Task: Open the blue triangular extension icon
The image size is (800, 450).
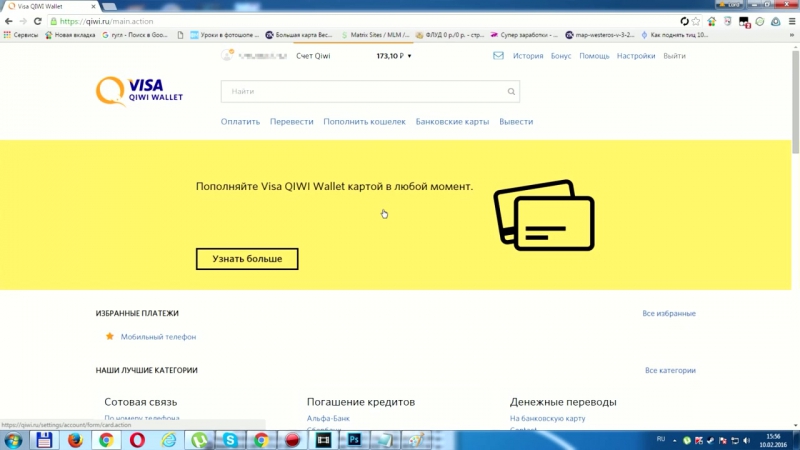Action: (776, 21)
